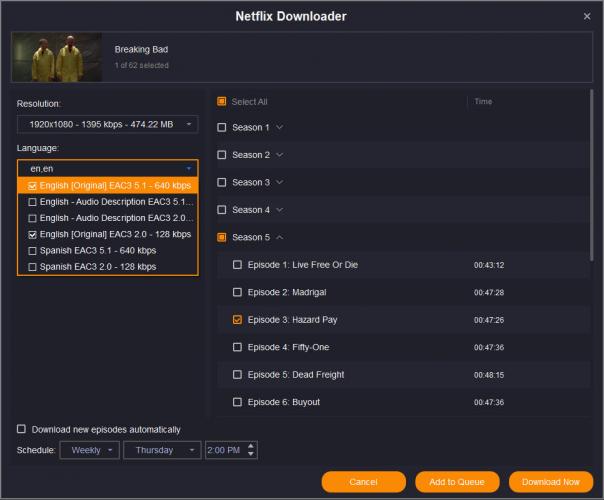Viewport: 604px width, 500px height.
Task: Check Episode 1: Live Free Or Die
Action: (237, 265)
